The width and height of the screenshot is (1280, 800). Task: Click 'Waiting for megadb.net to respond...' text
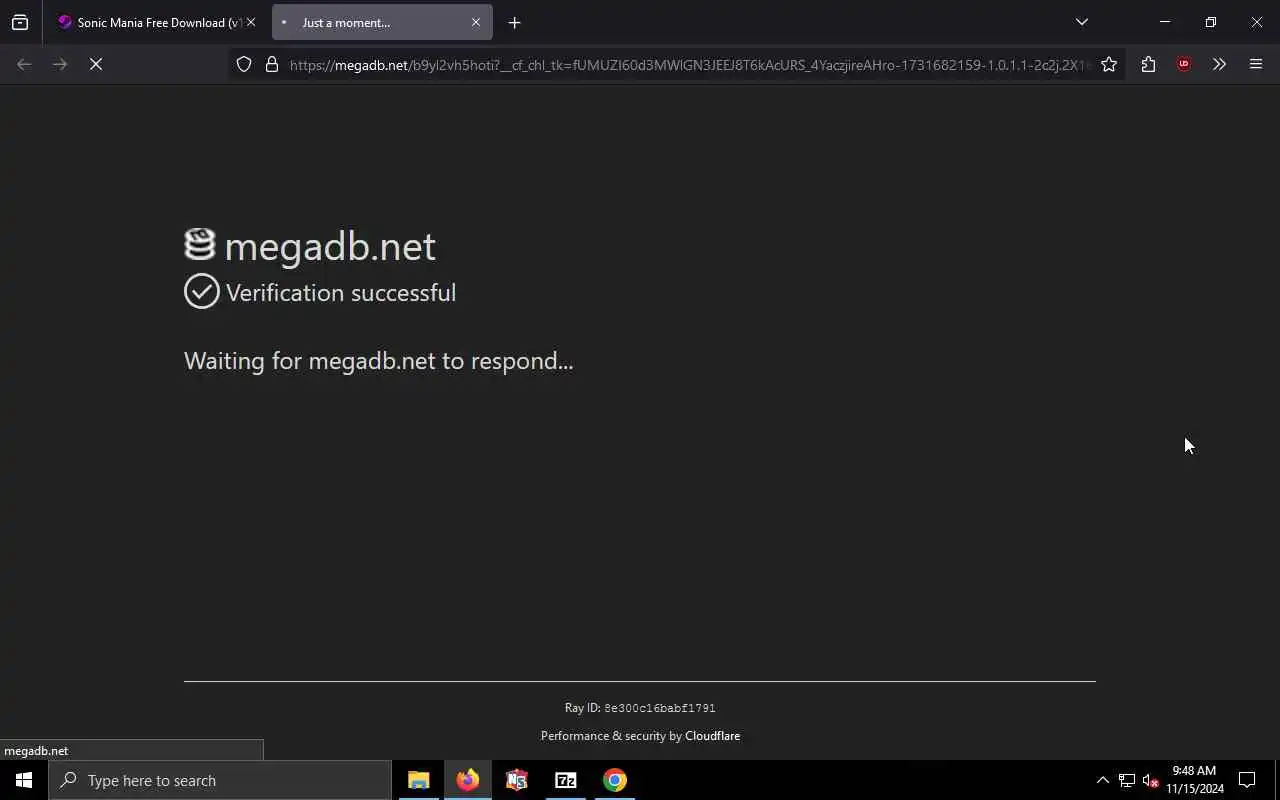click(378, 361)
